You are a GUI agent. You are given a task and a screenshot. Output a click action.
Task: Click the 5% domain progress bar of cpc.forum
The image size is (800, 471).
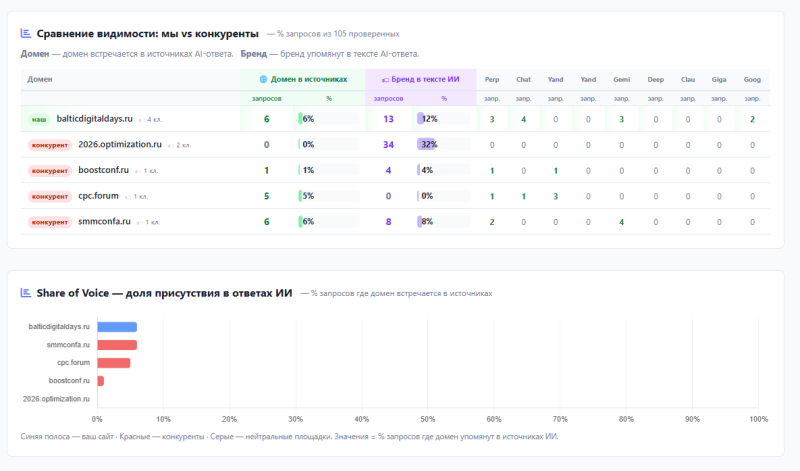tap(329, 196)
